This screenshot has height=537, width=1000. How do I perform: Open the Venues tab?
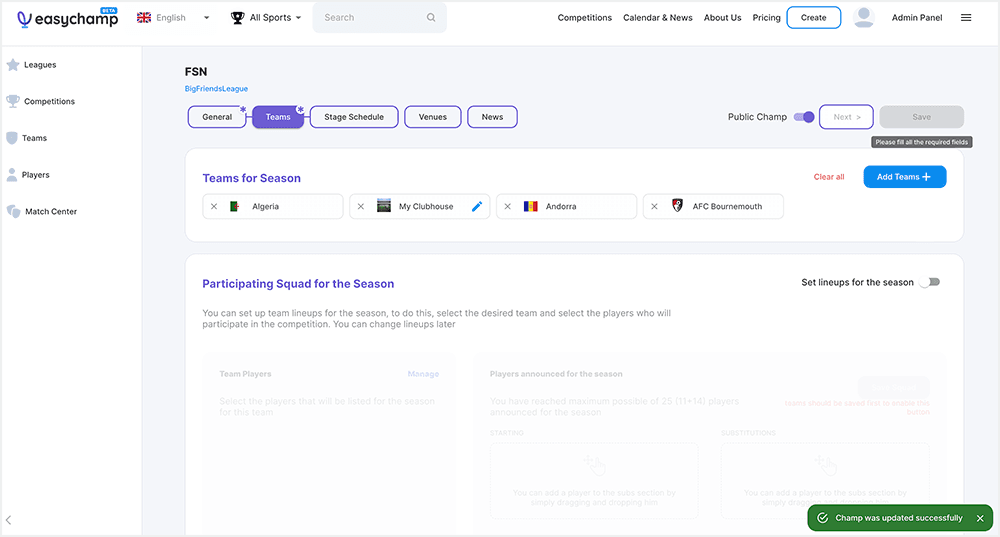point(433,117)
